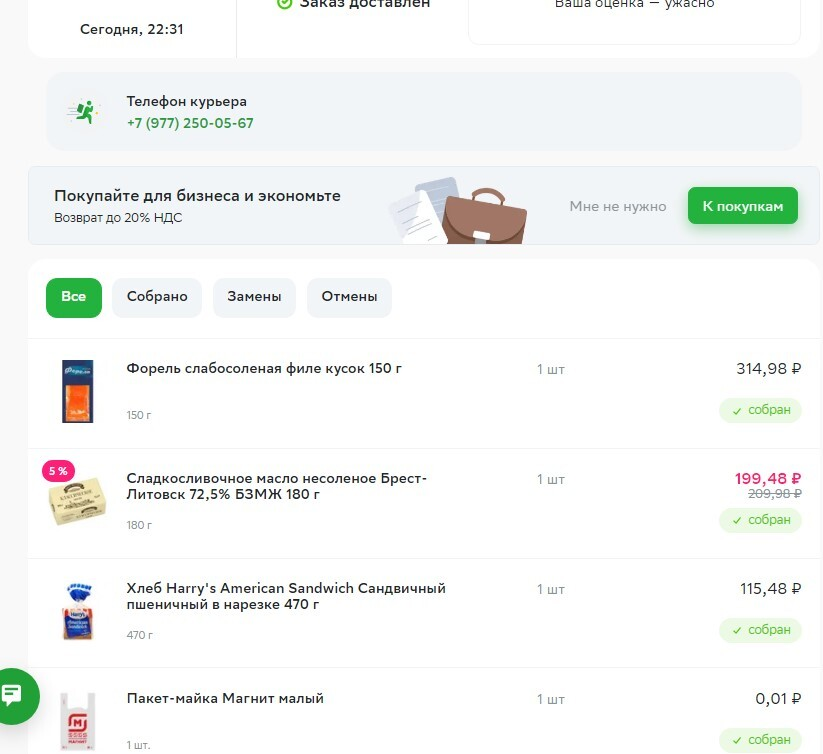Click the 5 % discount badge

[58, 471]
